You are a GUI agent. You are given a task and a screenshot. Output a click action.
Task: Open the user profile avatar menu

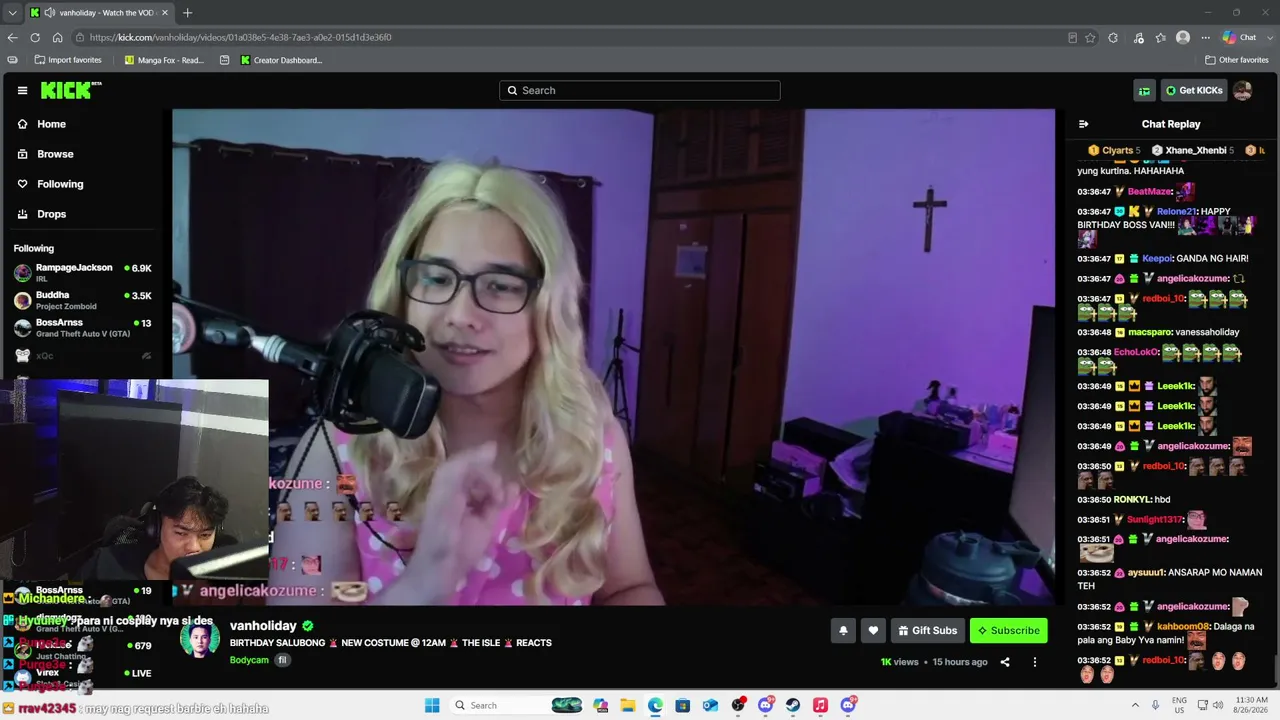tap(1243, 90)
